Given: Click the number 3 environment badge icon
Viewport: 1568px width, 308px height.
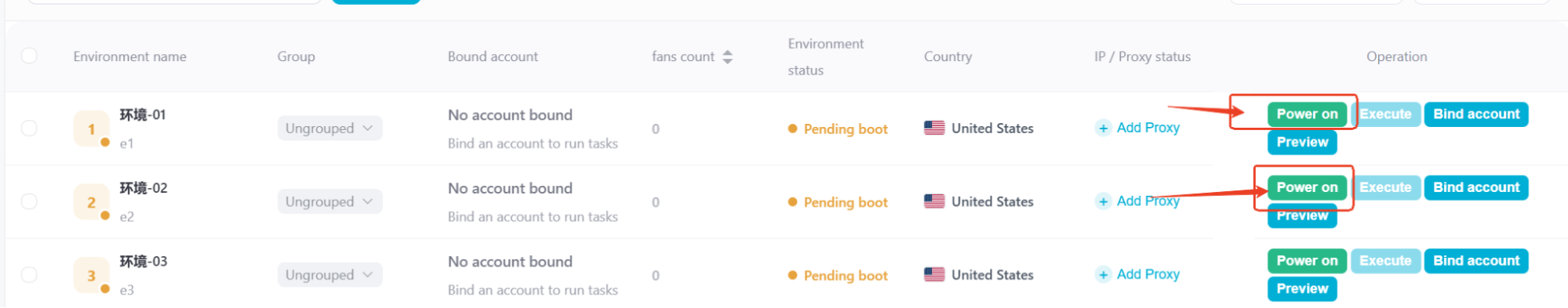Looking at the screenshot, I should (91, 275).
